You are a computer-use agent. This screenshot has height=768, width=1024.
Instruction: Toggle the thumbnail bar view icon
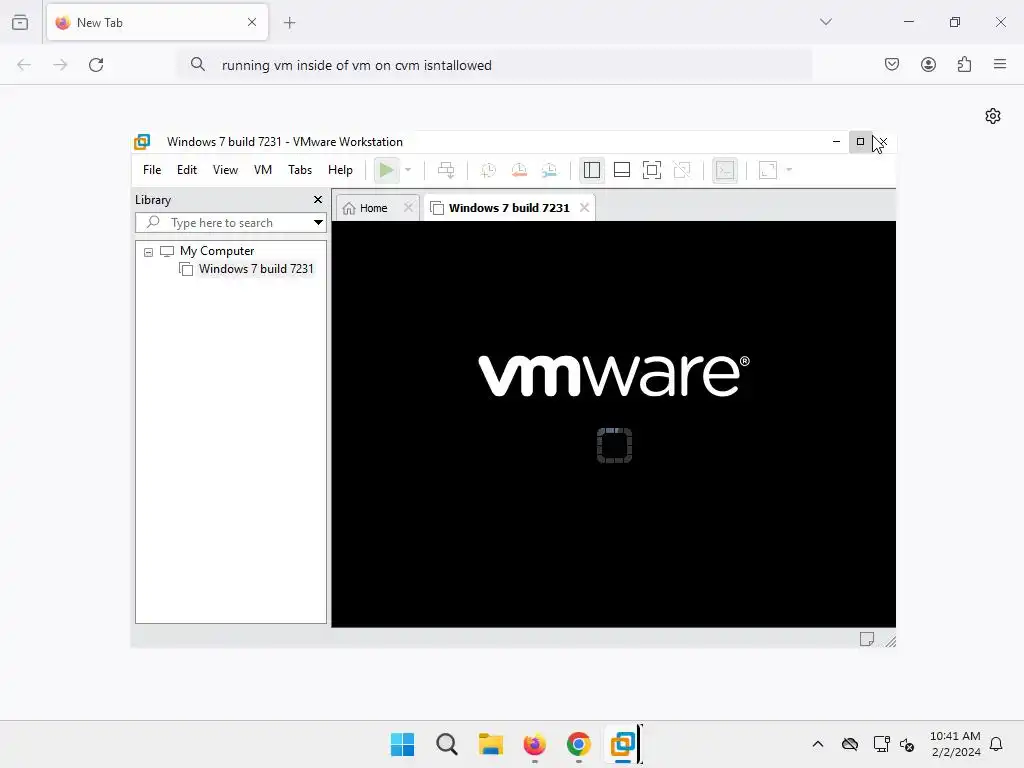(622, 170)
